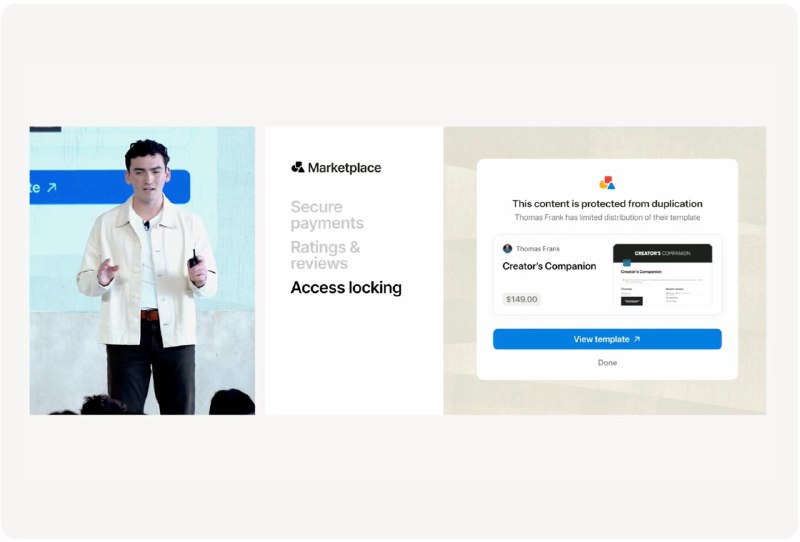Open the Creator's Companion preview thumbnail
The height and width of the screenshot is (542, 800).
(662, 275)
